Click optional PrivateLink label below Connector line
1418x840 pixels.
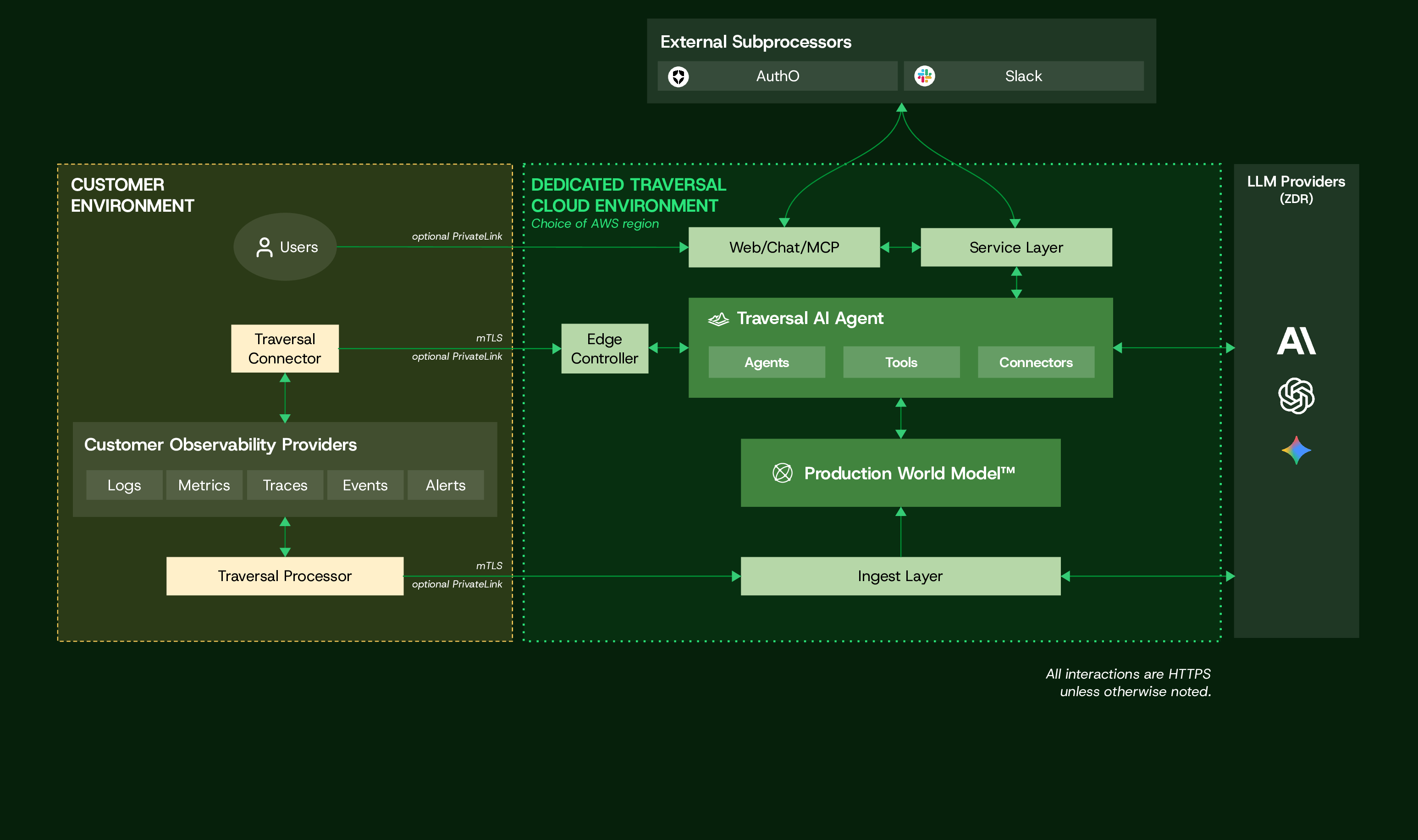pos(457,356)
